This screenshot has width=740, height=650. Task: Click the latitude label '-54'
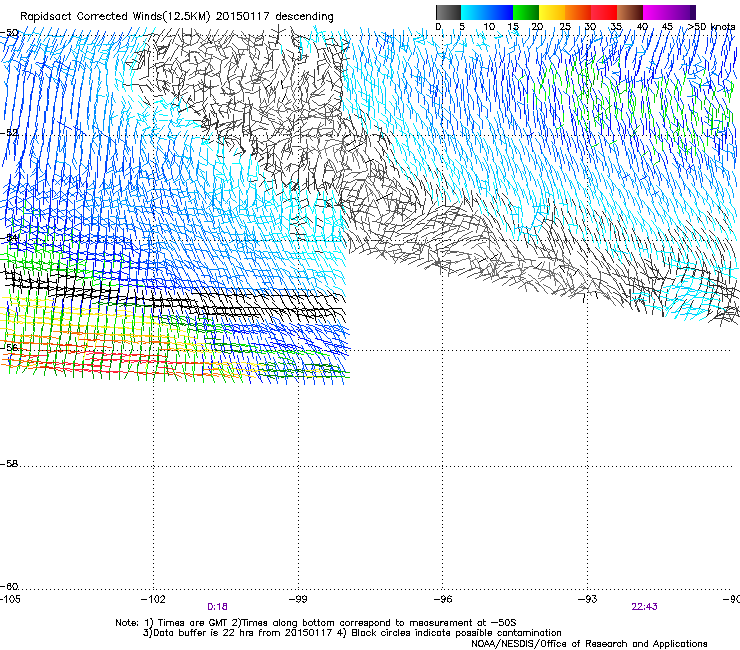(9, 237)
